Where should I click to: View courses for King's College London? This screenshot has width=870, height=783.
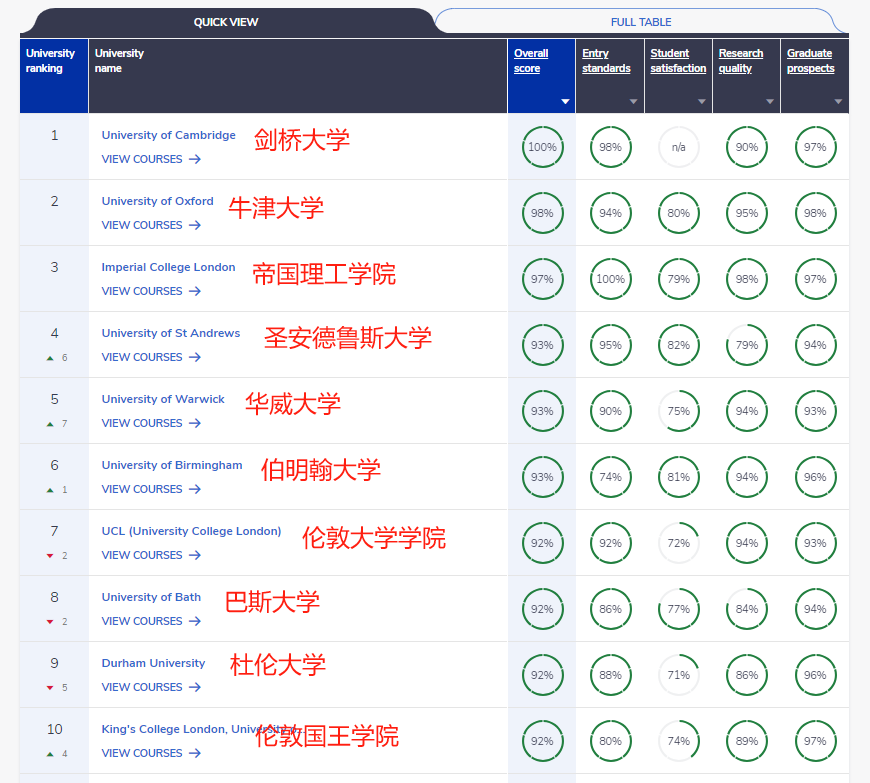tap(151, 754)
